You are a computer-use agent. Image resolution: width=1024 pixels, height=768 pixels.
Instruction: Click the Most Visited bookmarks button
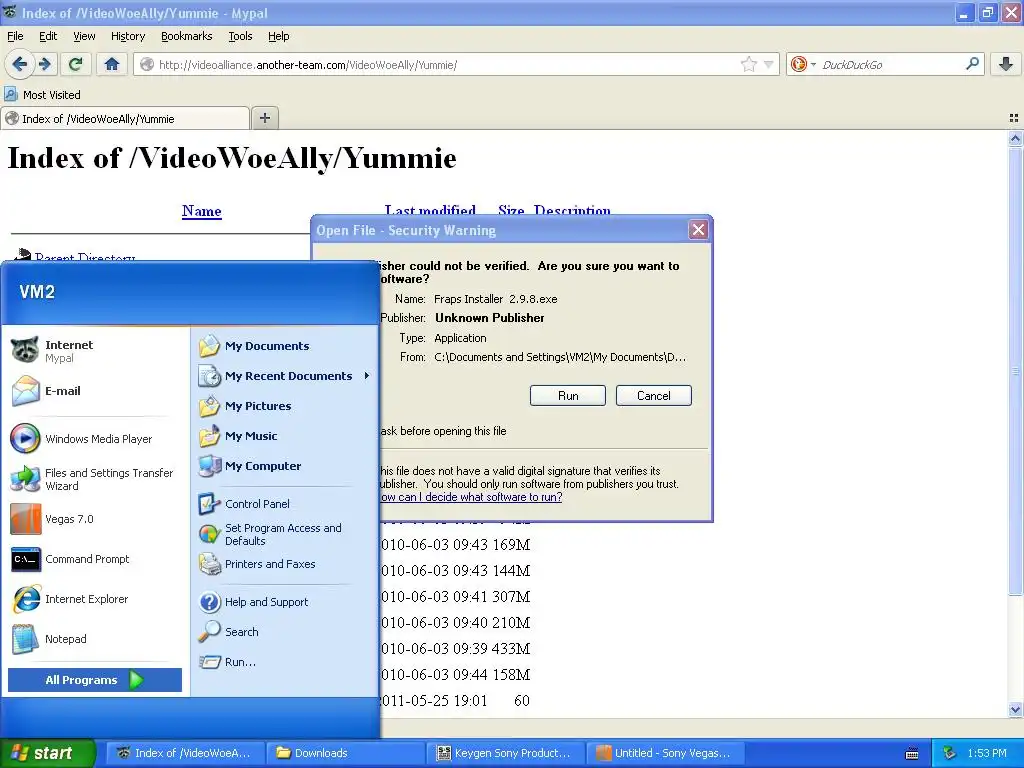(43, 95)
